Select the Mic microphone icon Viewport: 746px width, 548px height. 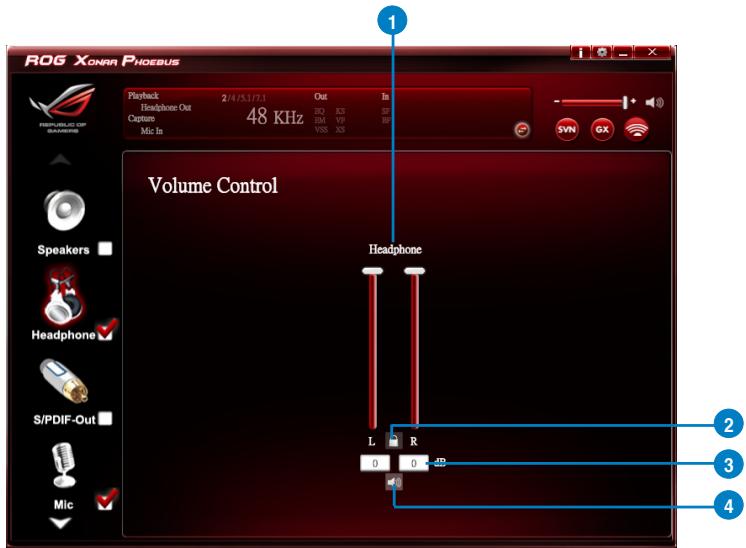63,466
